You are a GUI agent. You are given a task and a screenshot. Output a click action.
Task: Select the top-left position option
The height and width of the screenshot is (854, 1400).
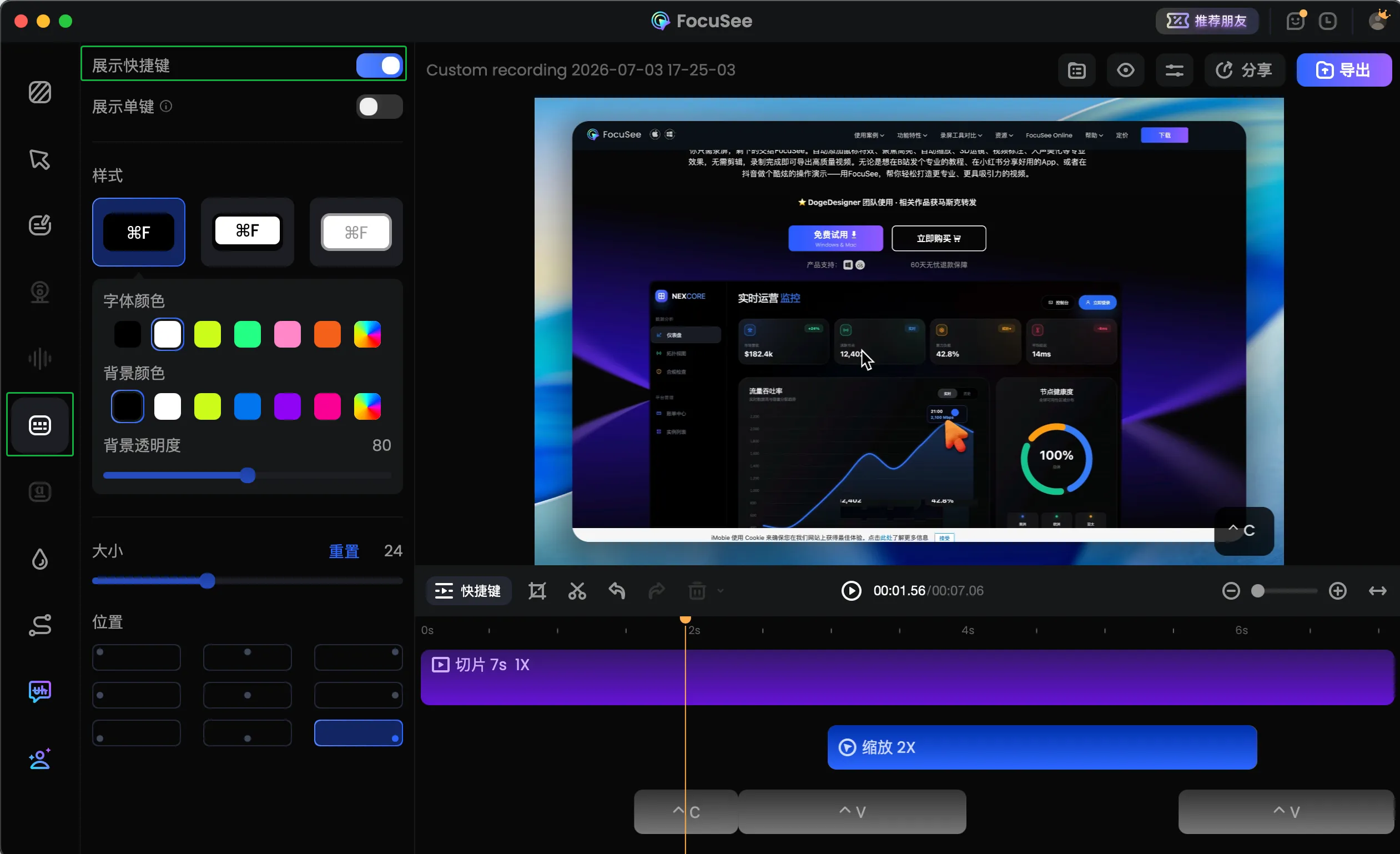[137, 657]
